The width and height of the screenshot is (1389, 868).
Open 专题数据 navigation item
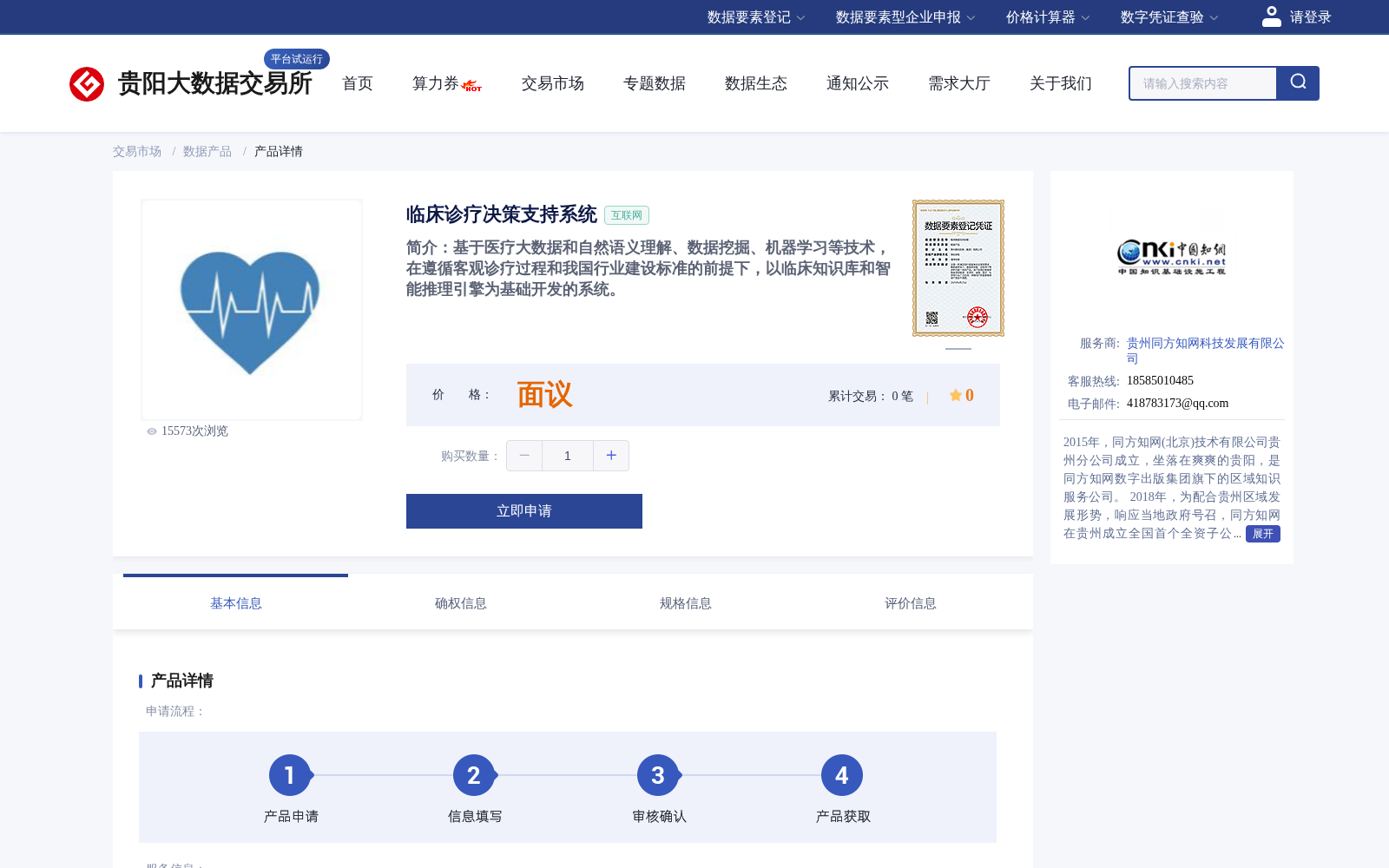click(655, 83)
